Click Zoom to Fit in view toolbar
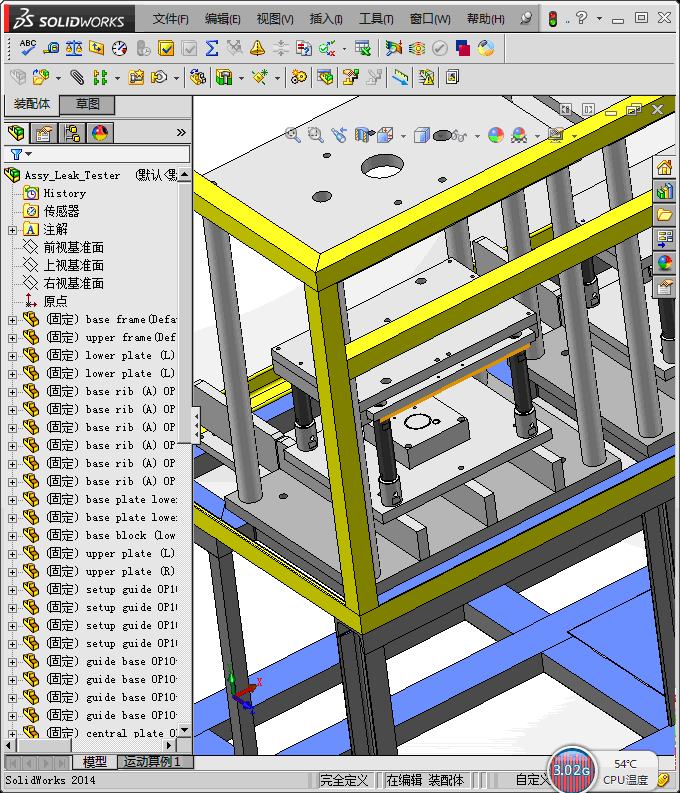This screenshot has width=680, height=793. point(293,135)
